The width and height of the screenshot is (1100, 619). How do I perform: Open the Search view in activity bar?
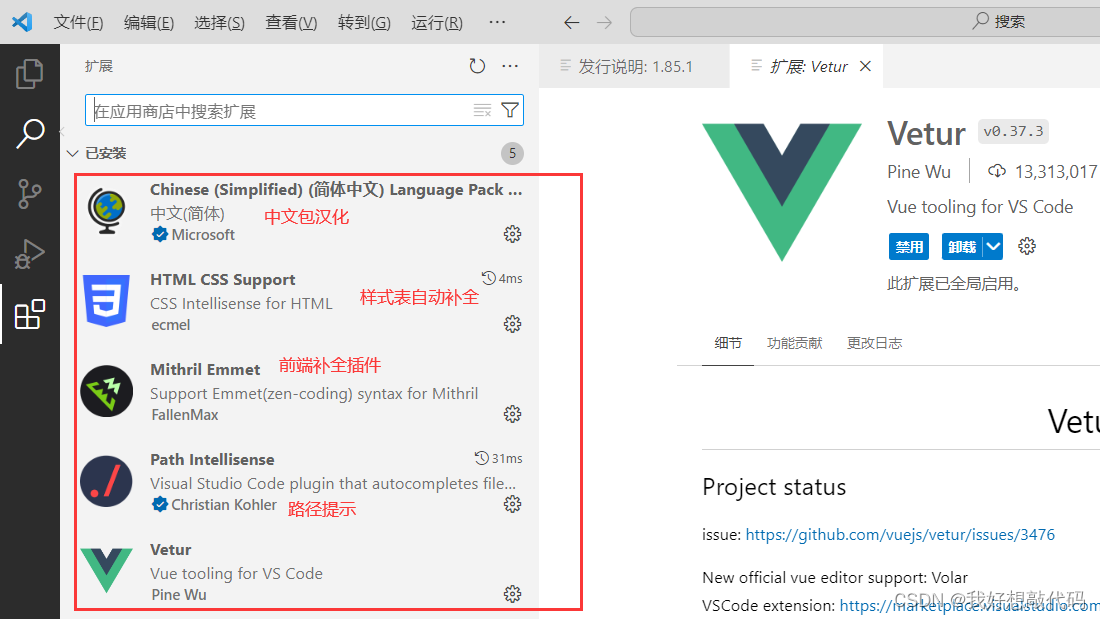click(29, 133)
